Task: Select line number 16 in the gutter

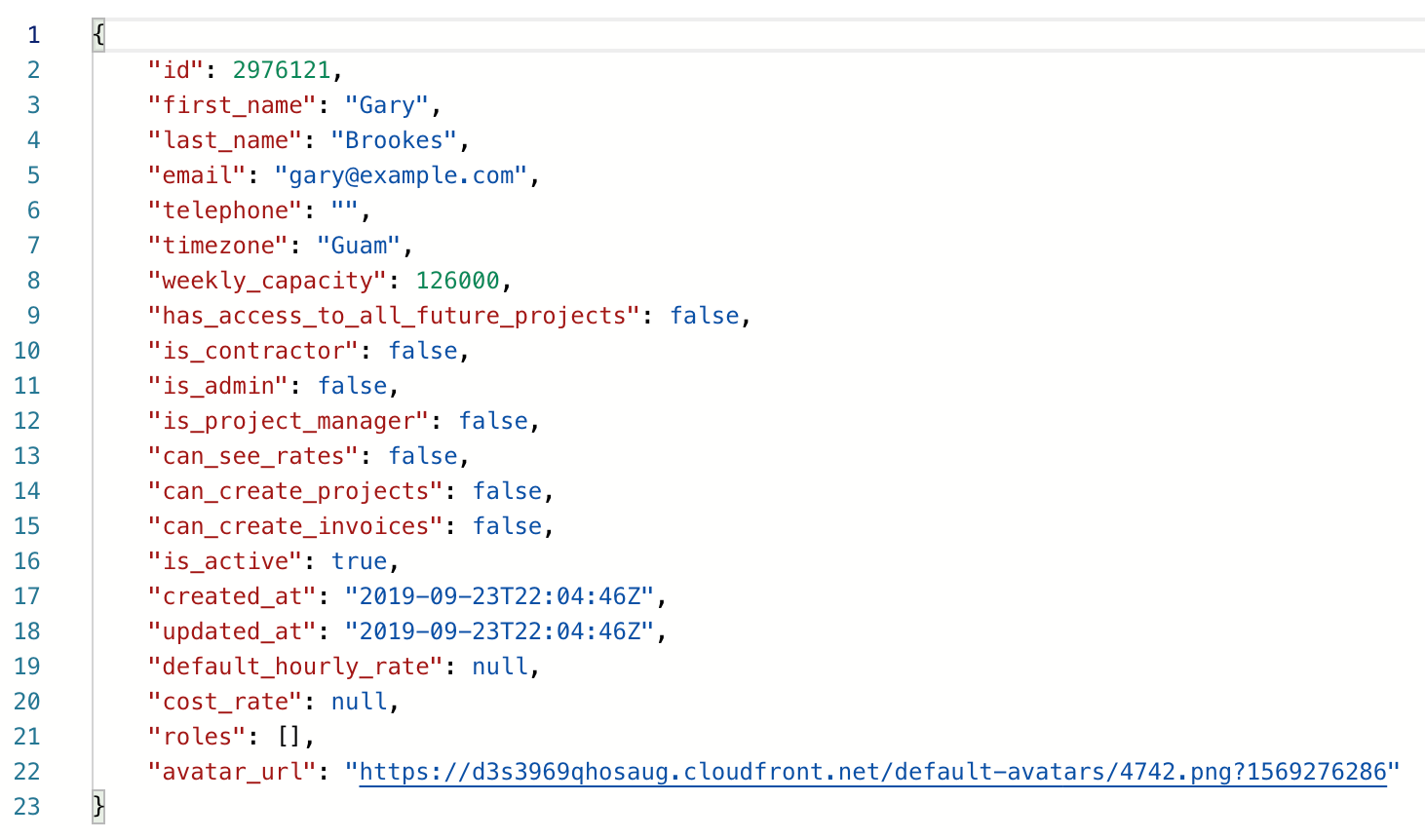Action: [27, 561]
